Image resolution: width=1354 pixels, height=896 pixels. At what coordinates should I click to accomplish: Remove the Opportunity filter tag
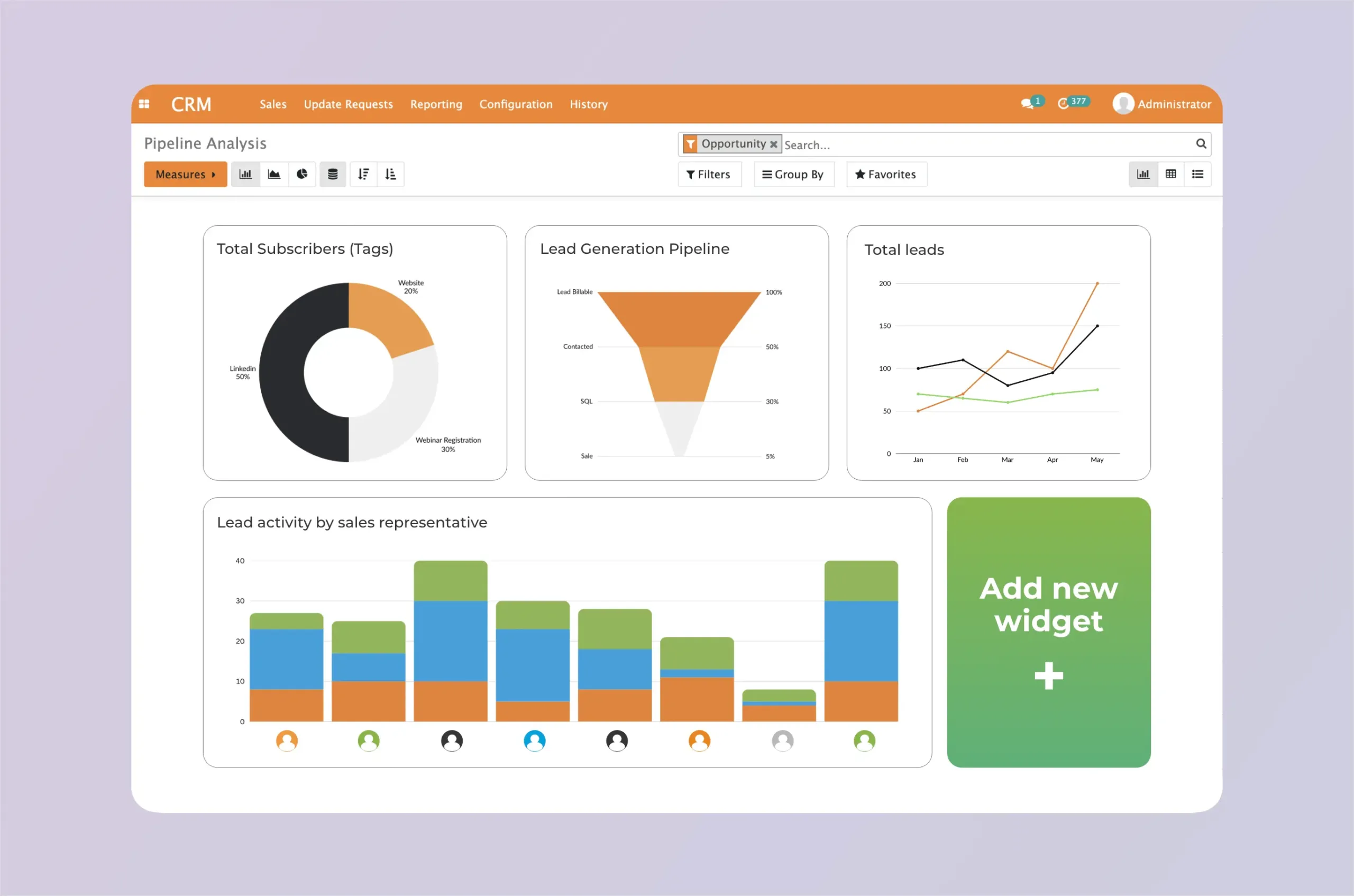[x=774, y=144]
